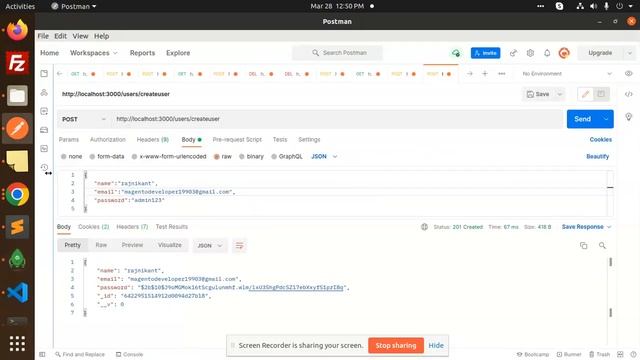
Task: Switch to the Headers (9) request tab
Action: (153, 140)
